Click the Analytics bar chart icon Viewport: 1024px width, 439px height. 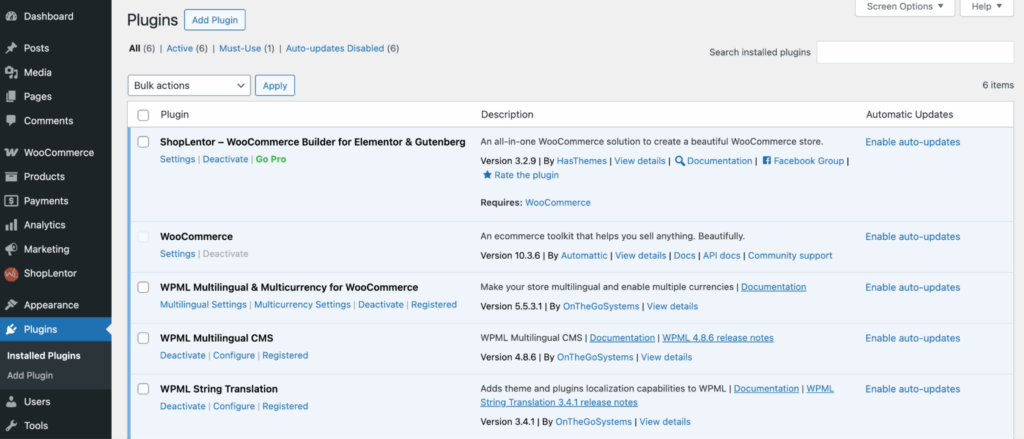coord(10,225)
